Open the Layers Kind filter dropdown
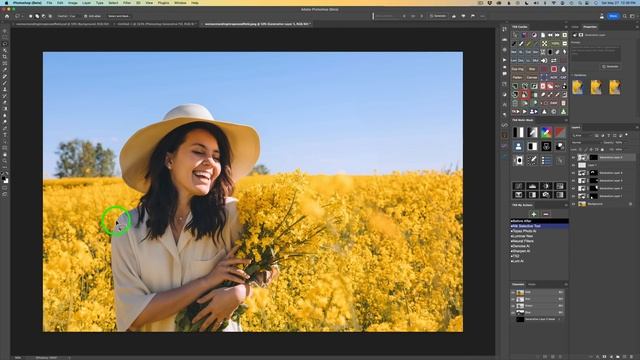Screen dimensions: 640x360 point(583,135)
